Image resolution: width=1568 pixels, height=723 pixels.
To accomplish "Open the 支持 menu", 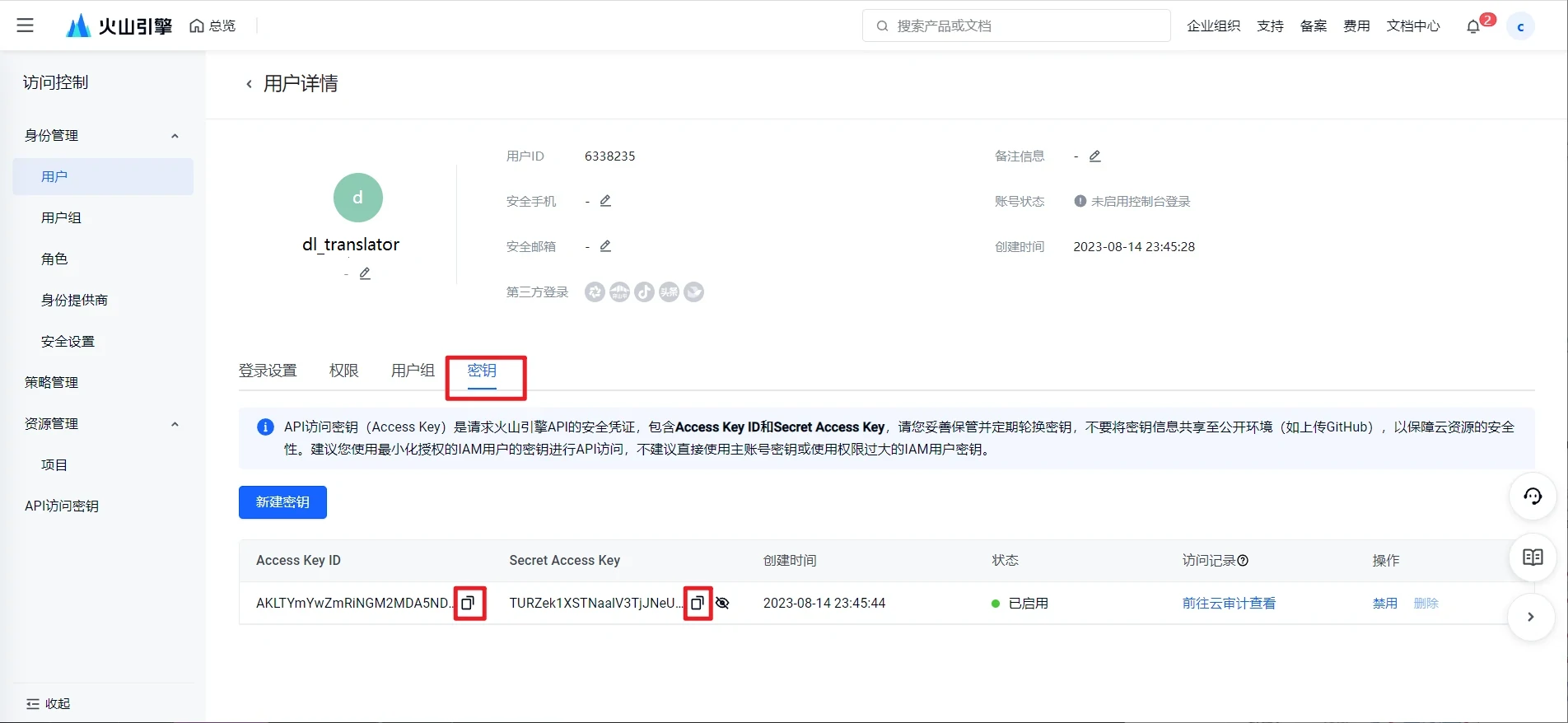I will 1270,26.
